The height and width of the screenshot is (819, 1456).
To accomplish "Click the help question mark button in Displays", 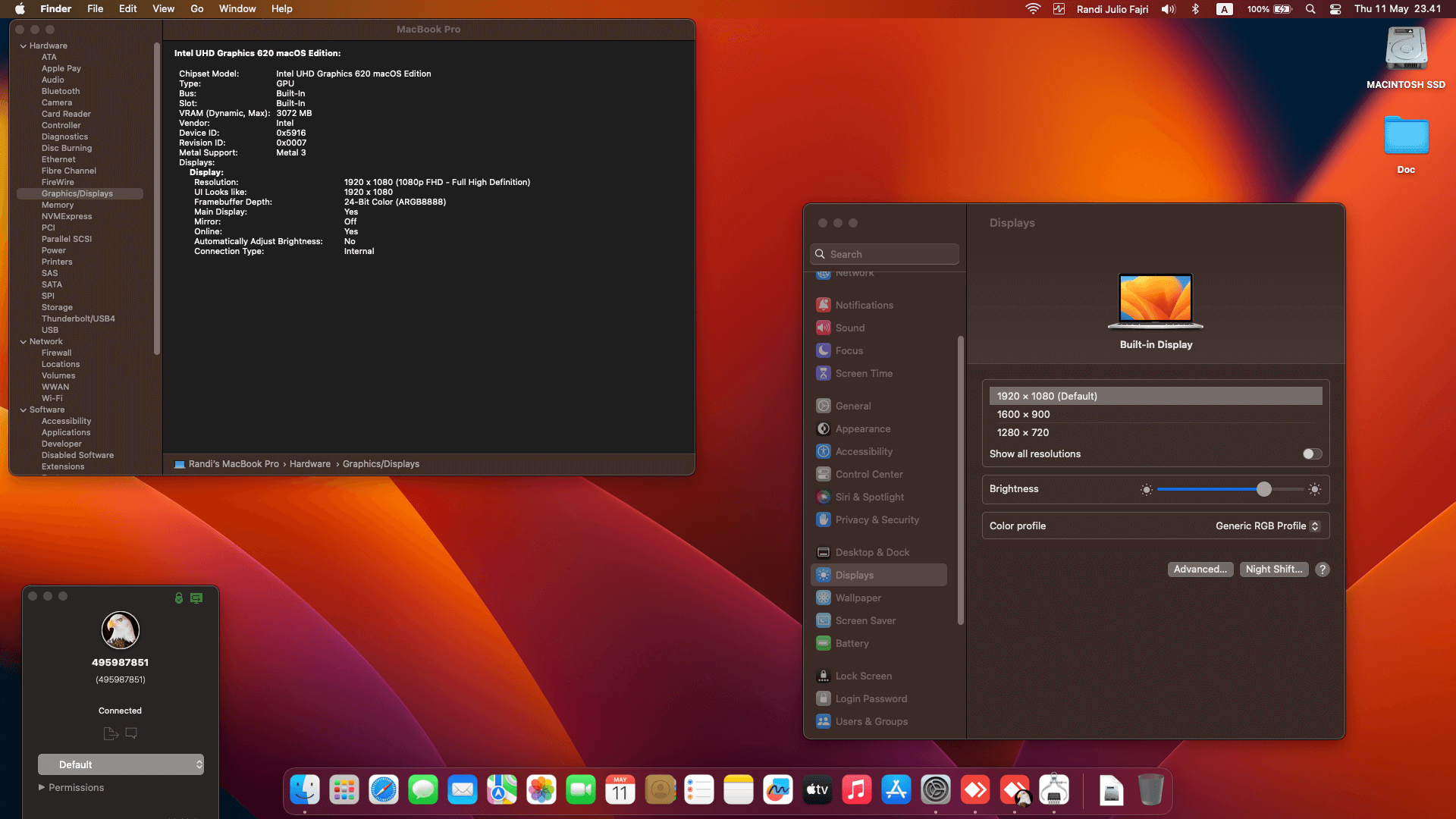I will [x=1323, y=570].
